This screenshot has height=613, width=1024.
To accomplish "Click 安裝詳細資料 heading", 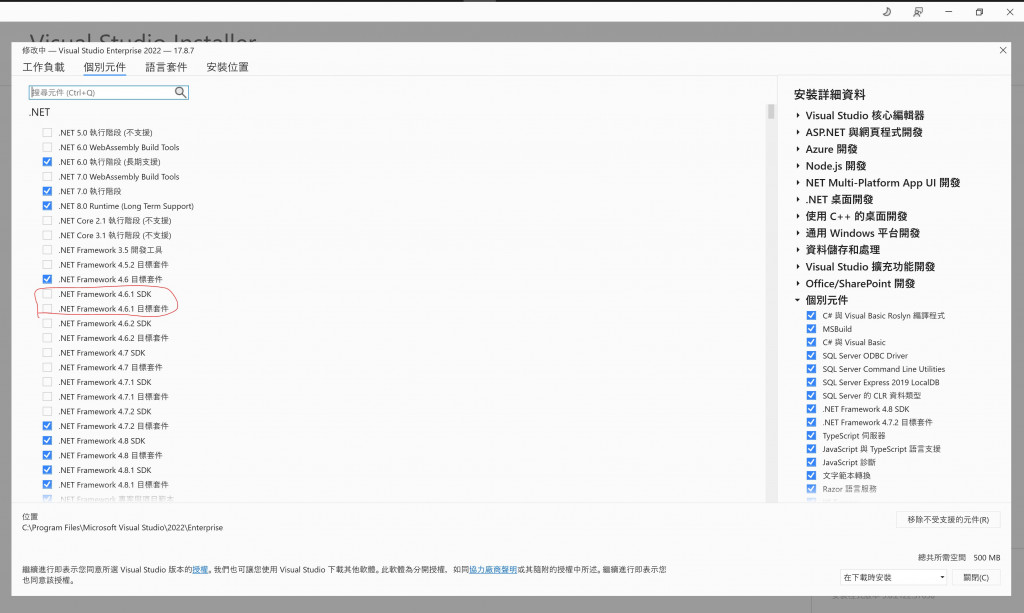I will pyautogui.click(x=829, y=95).
